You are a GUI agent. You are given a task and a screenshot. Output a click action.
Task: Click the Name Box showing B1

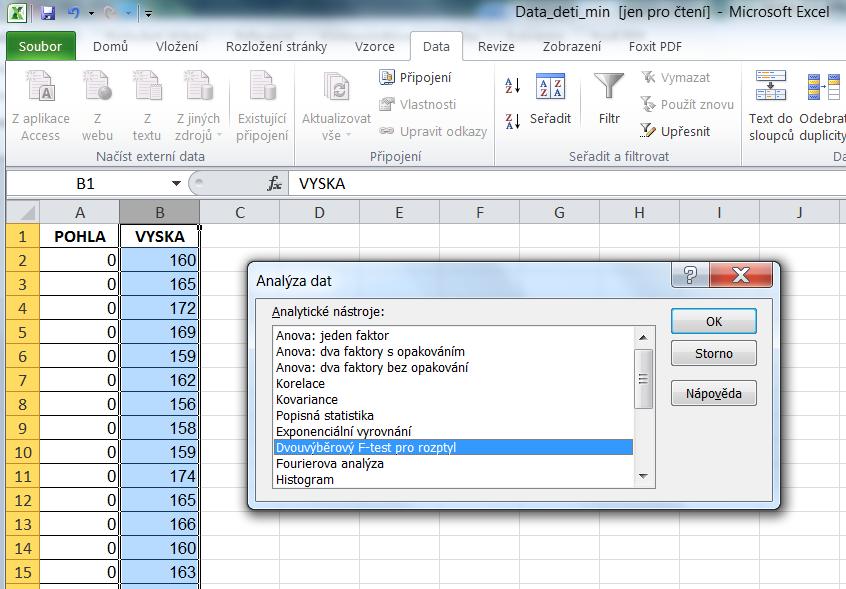coord(86,184)
